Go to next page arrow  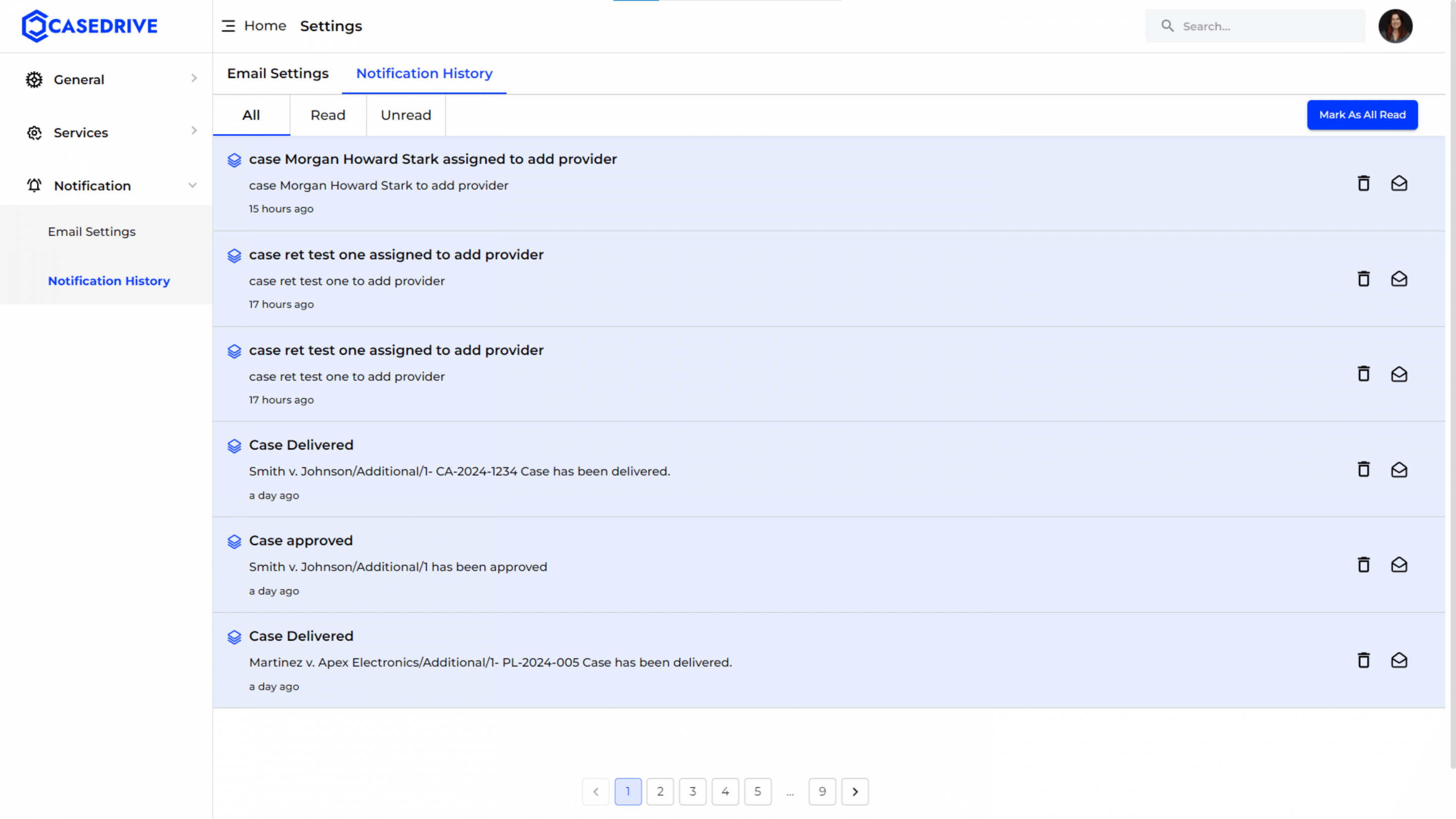[x=854, y=791]
